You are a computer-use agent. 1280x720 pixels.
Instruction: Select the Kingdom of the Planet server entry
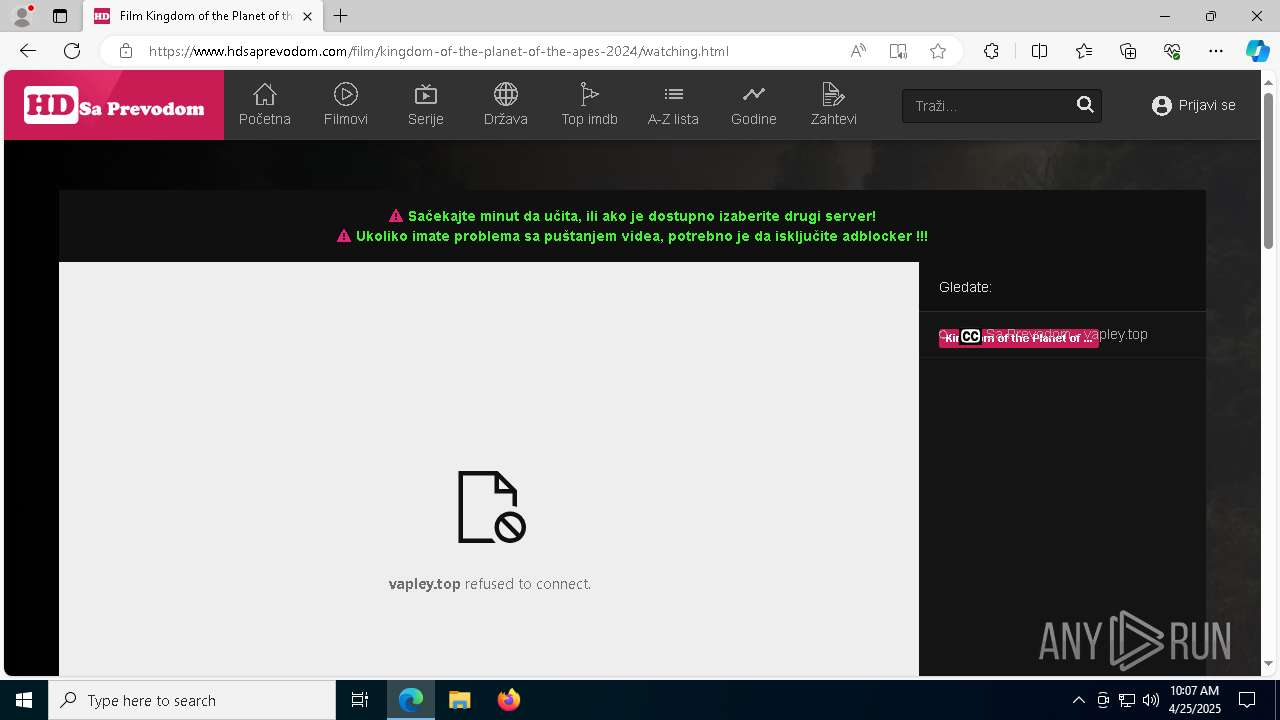click(1018, 338)
